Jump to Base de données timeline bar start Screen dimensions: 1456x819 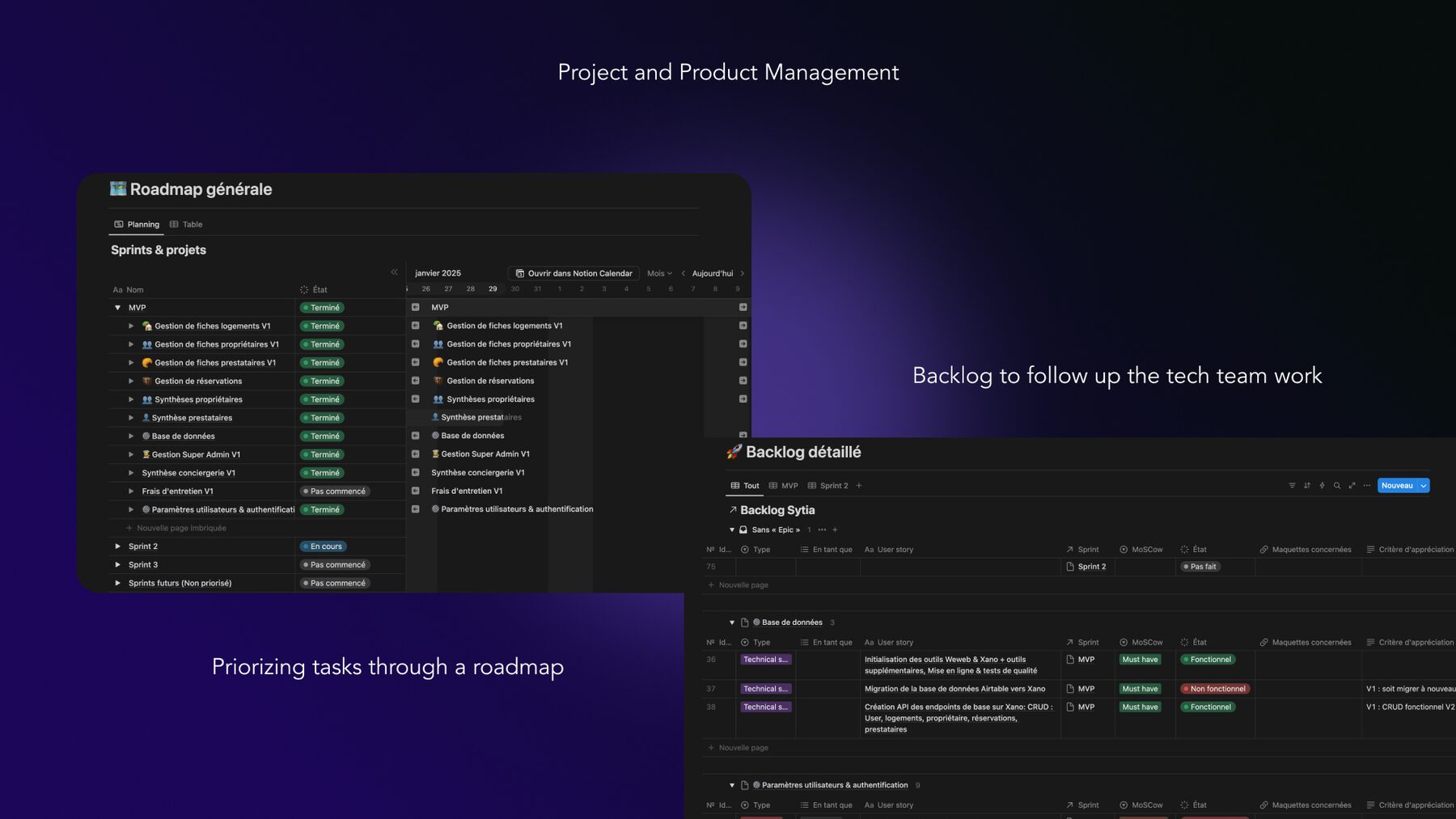pos(415,436)
